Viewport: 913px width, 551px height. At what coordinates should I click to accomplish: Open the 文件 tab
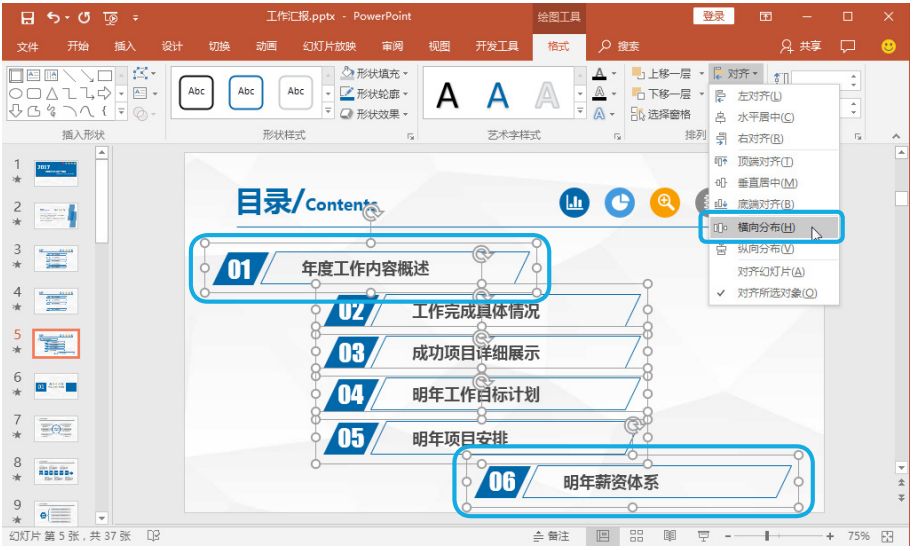[x=27, y=47]
